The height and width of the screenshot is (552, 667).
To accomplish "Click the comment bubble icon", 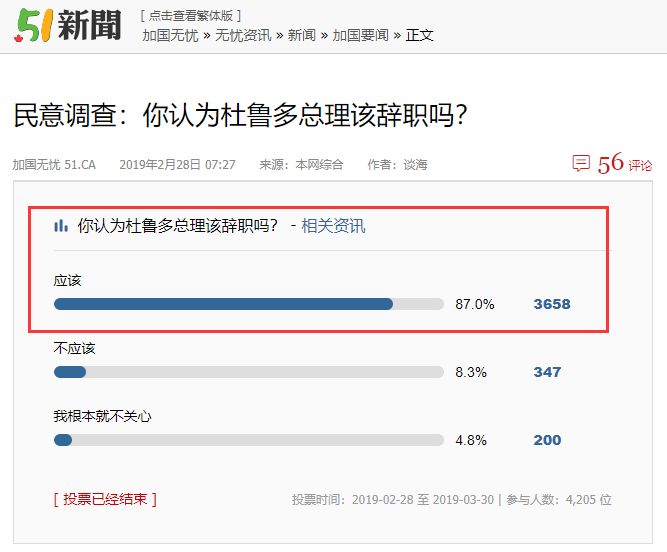I will pos(581,163).
